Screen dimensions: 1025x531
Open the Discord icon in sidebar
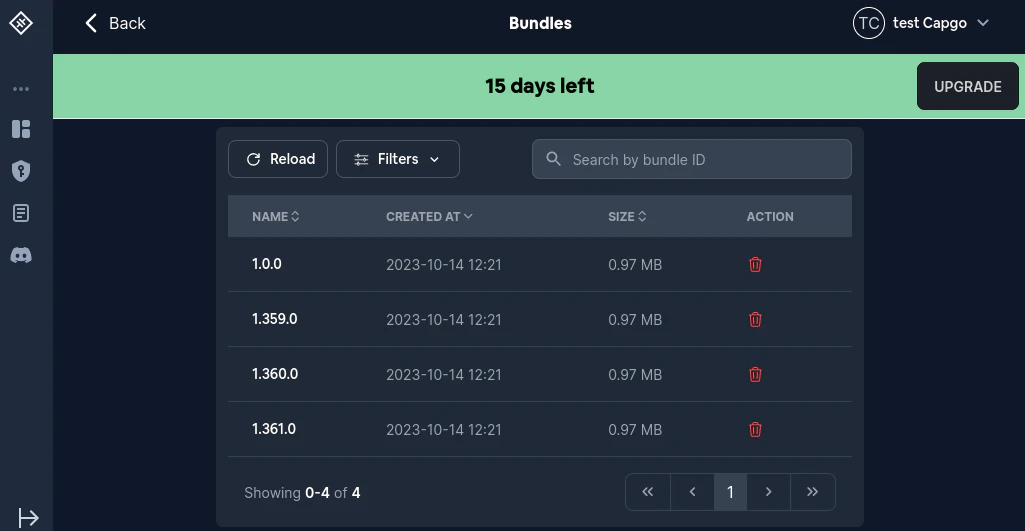(21, 256)
